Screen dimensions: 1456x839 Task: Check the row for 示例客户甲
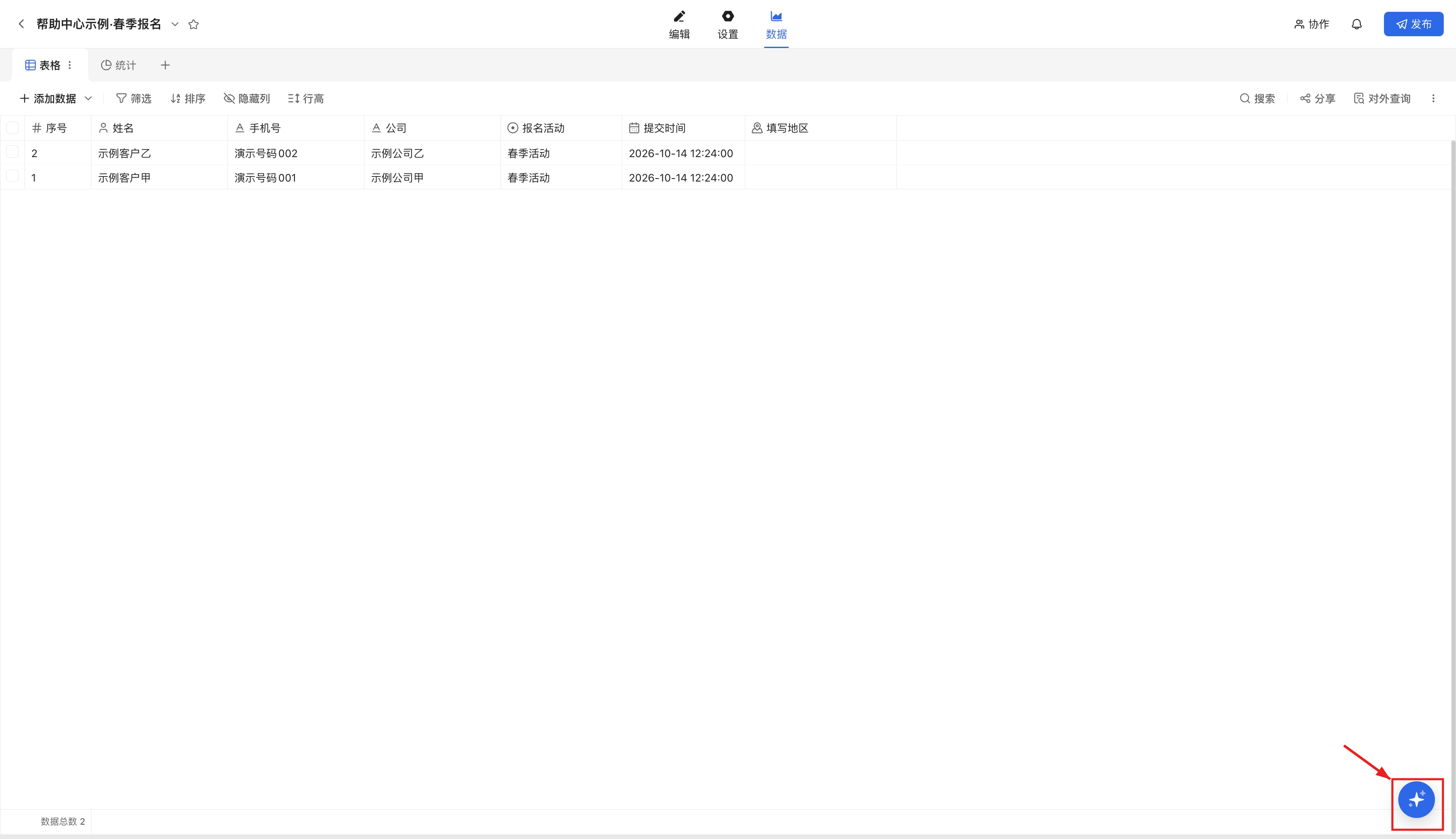[x=12, y=176]
